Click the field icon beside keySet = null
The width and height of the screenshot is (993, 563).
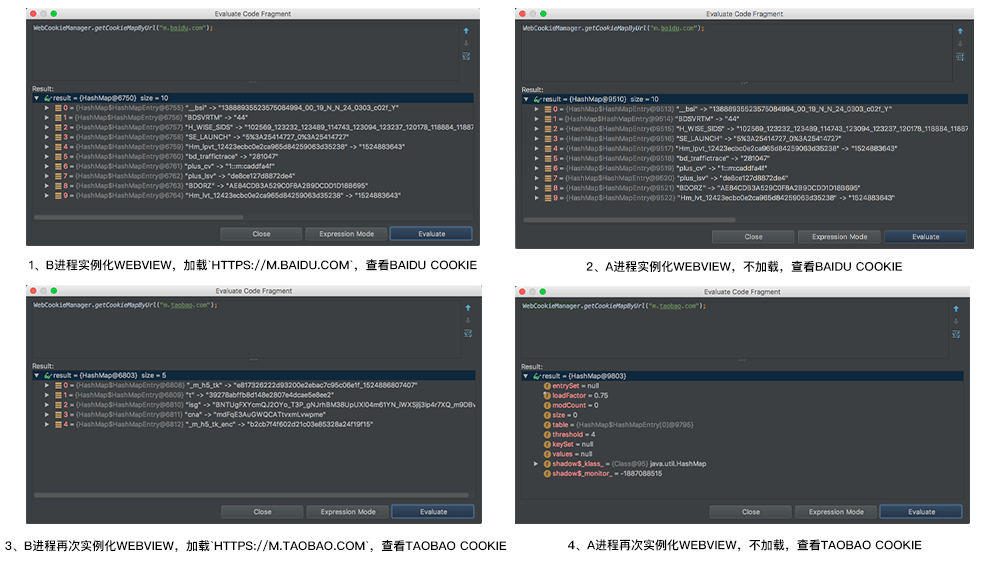tap(547, 444)
